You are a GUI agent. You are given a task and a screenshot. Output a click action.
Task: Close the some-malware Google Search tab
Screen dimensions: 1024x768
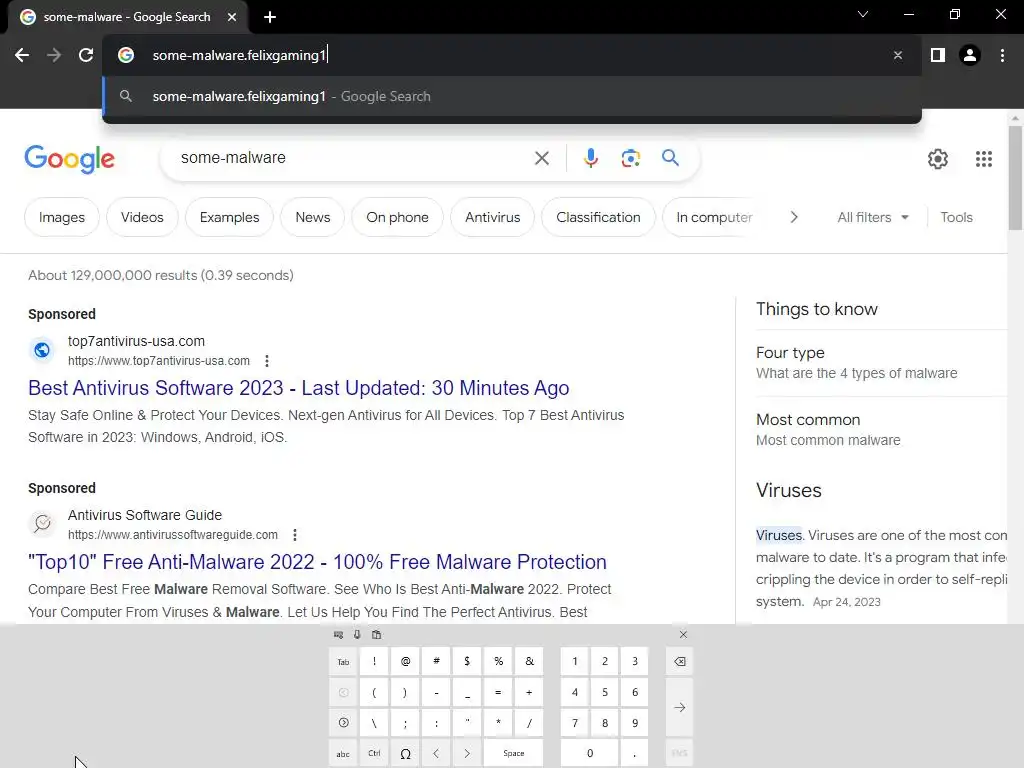232,17
